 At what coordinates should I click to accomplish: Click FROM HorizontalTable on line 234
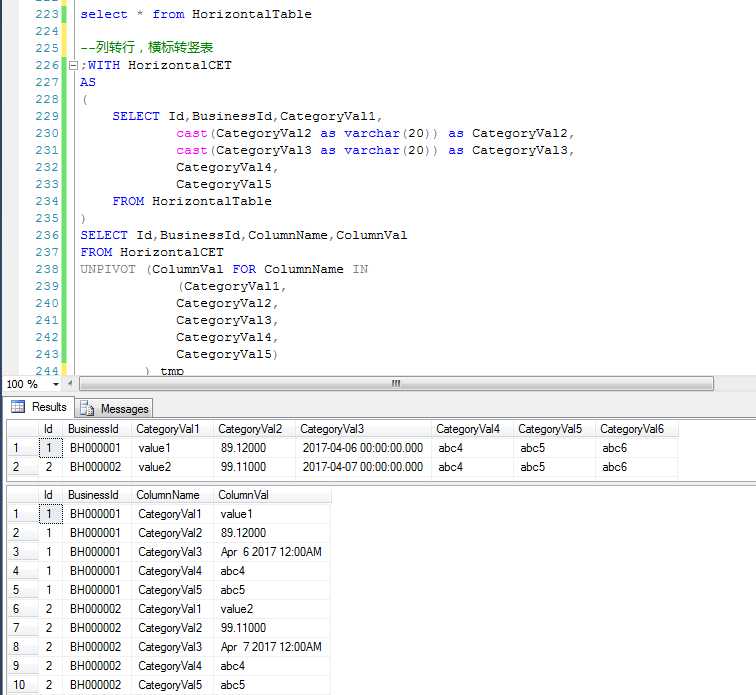click(x=192, y=201)
